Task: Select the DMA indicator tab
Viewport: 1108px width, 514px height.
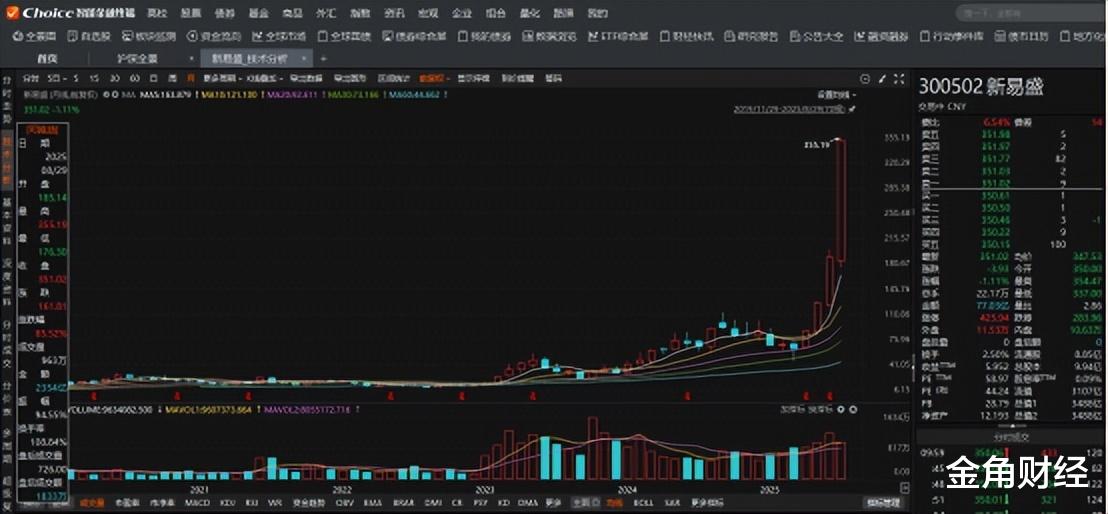Action: [527, 503]
